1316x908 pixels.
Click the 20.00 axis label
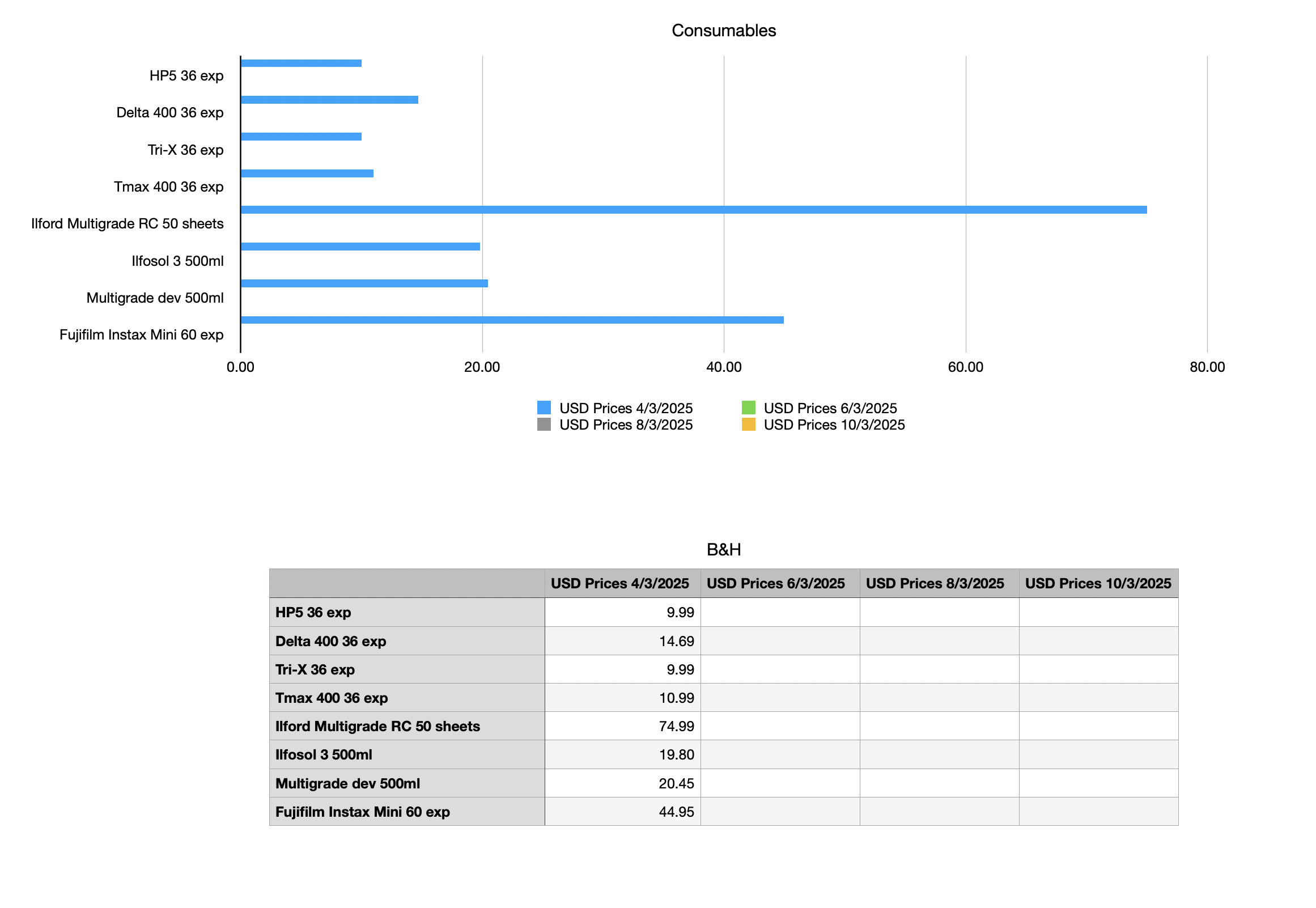coord(482,367)
